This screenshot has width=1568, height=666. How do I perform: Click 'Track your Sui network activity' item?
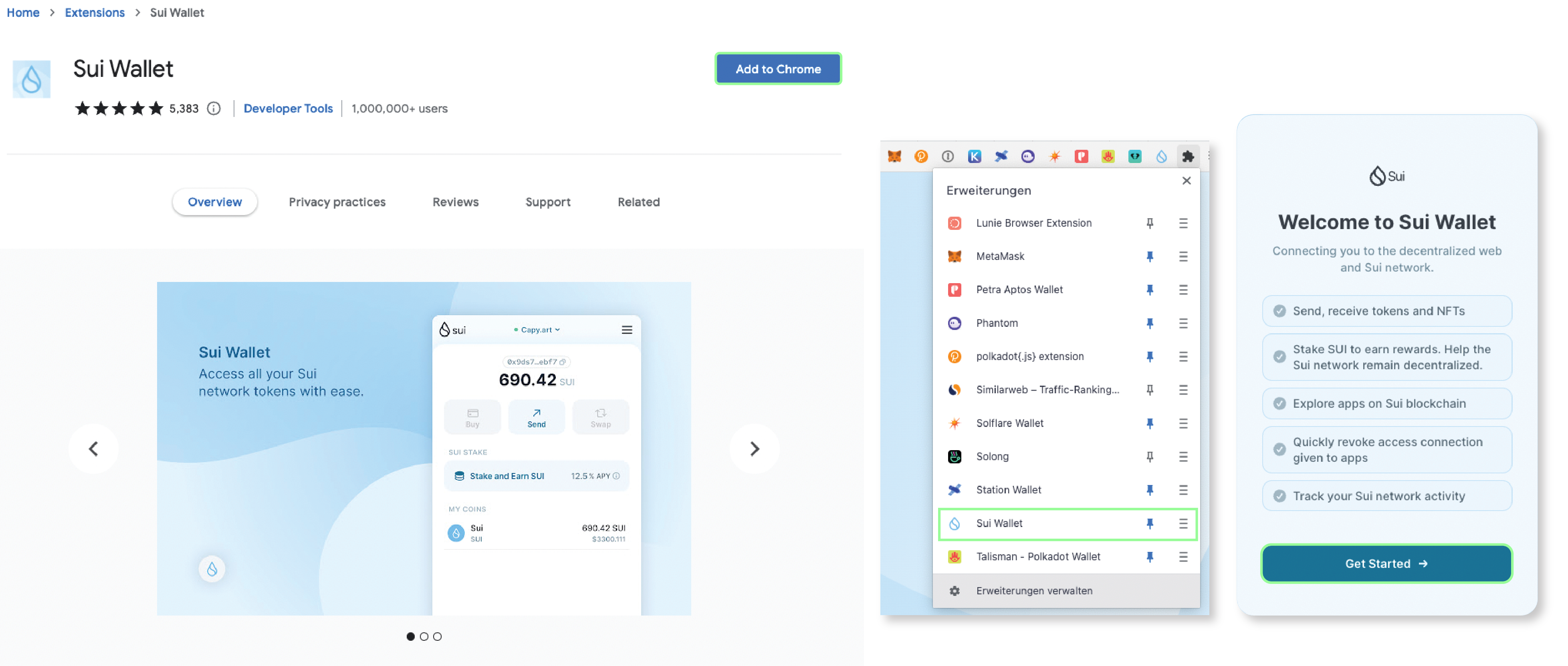[x=1386, y=496]
